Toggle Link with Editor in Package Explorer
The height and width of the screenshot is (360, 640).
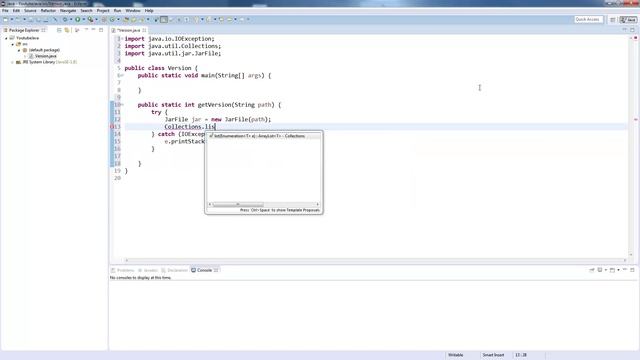coord(67,30)
